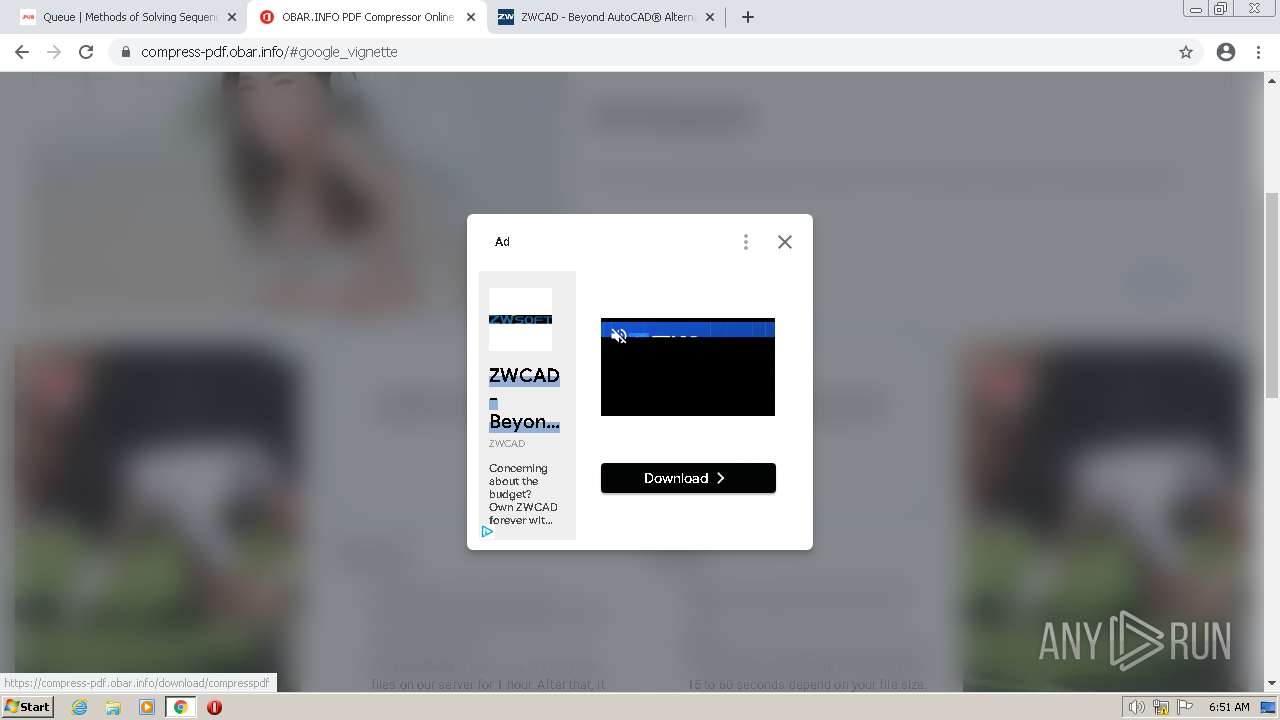Select the Chrome taskbar button

click(181, 707)
